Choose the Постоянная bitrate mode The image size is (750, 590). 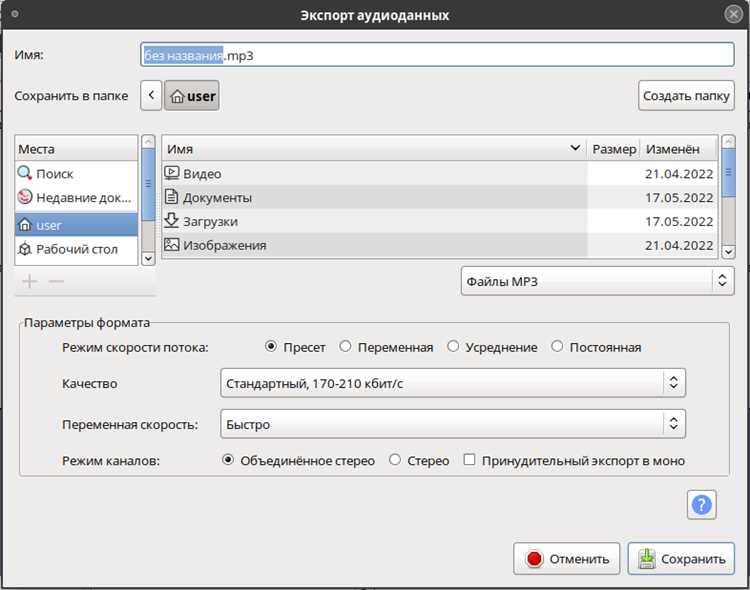[x=557, y=346]
